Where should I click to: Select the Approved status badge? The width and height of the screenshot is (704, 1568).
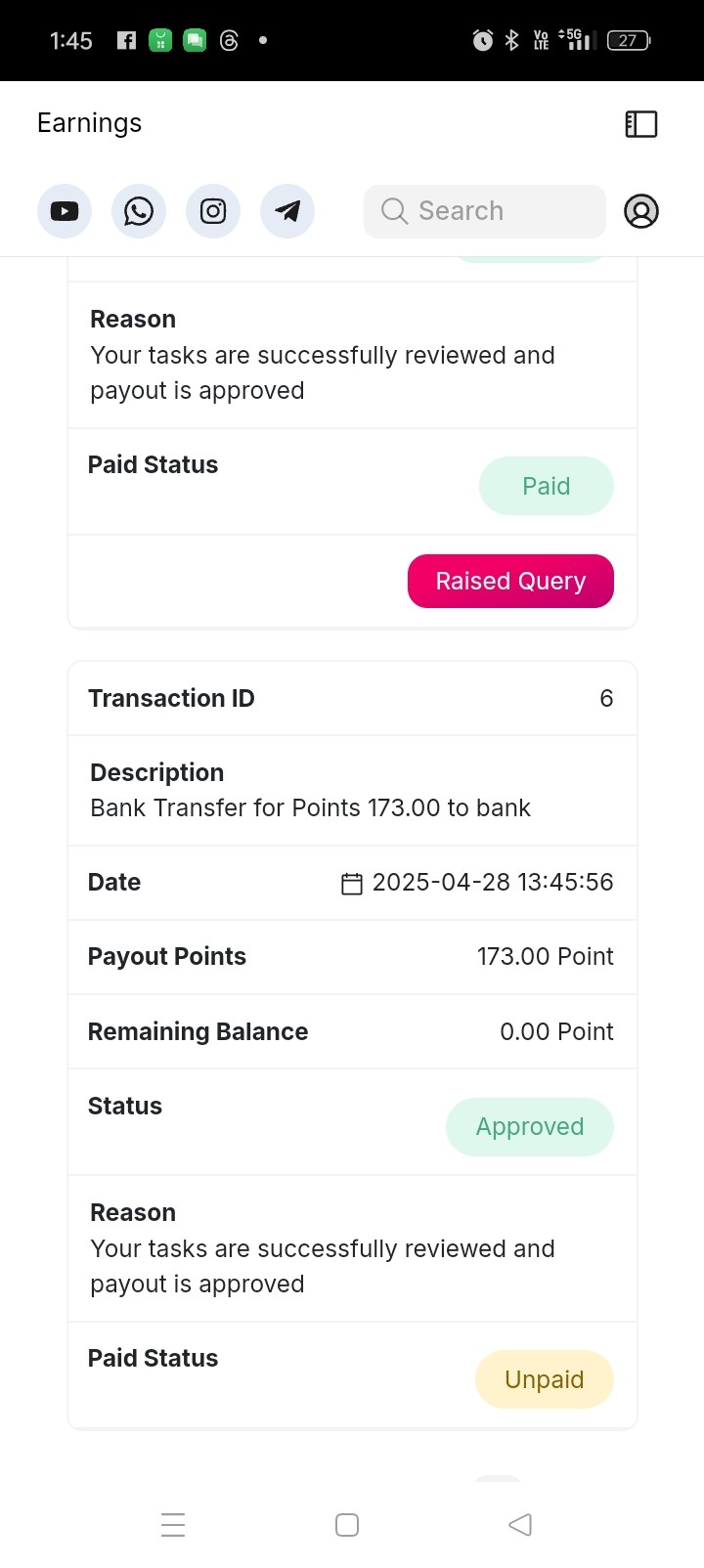[x=530, y=1127]
